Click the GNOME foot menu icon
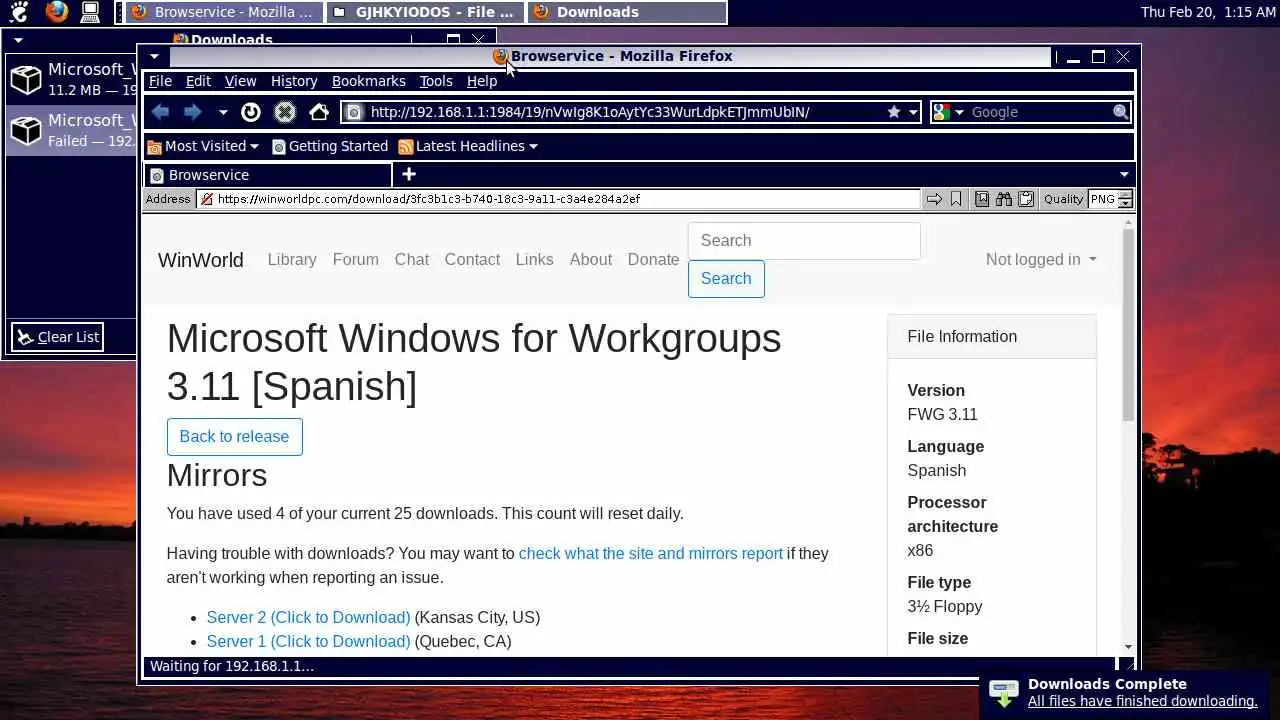 (x=19, y=12)
